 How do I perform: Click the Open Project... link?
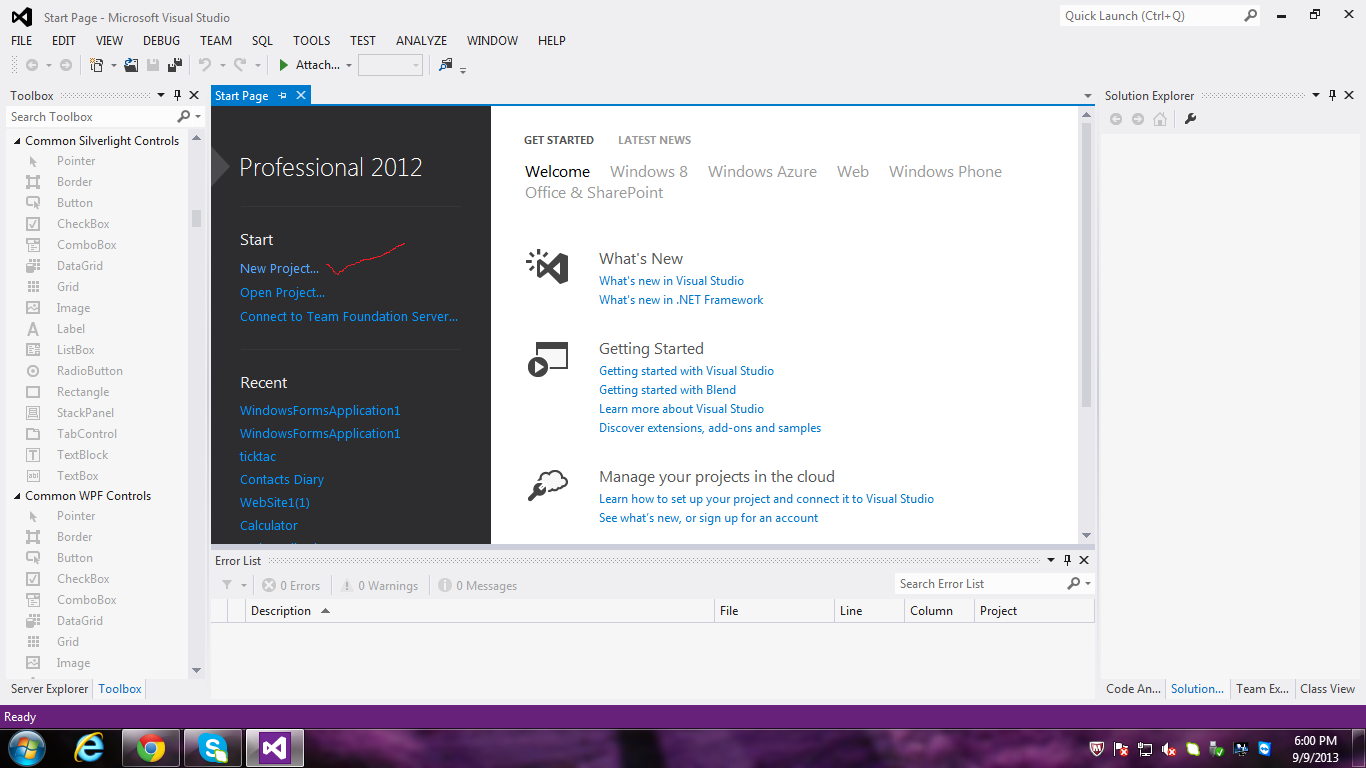pyautogui.click(x=282, y=293)
